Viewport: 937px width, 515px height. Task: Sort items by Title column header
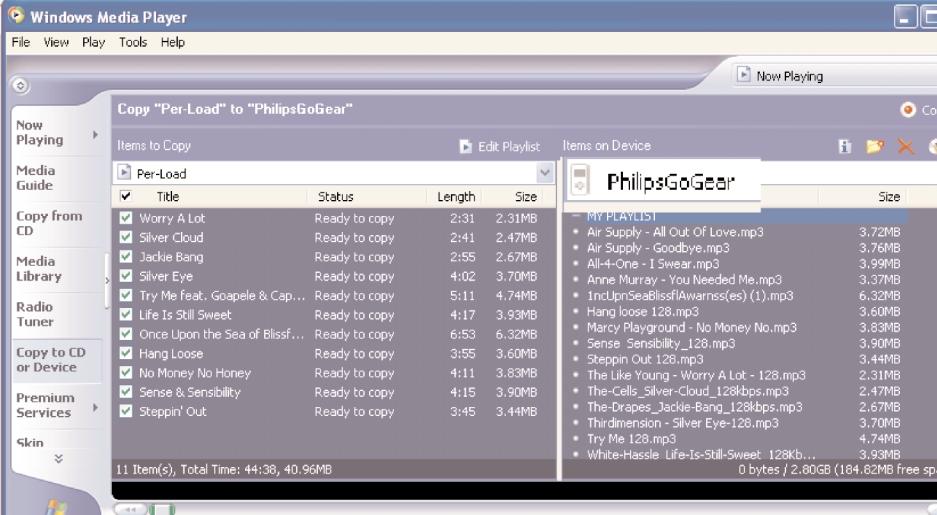tap(167, 197)
